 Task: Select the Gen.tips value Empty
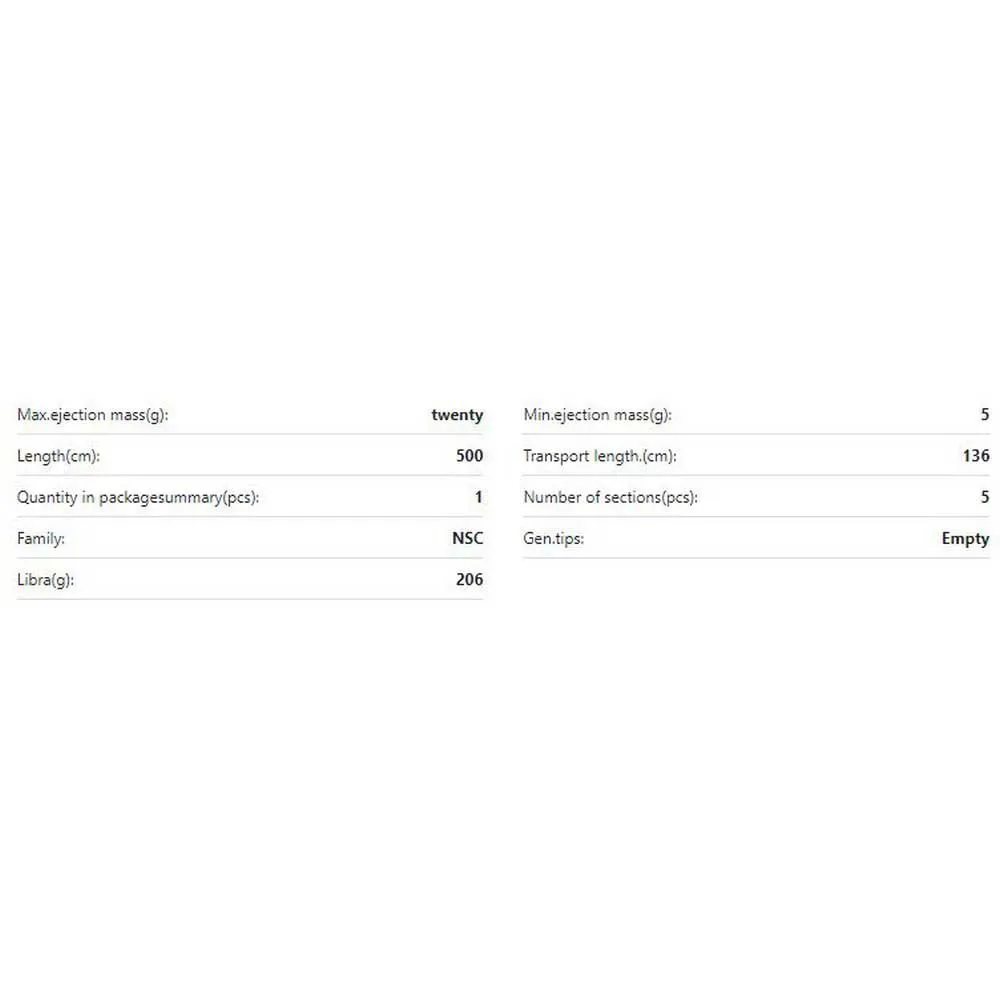(x=965, y=538)
